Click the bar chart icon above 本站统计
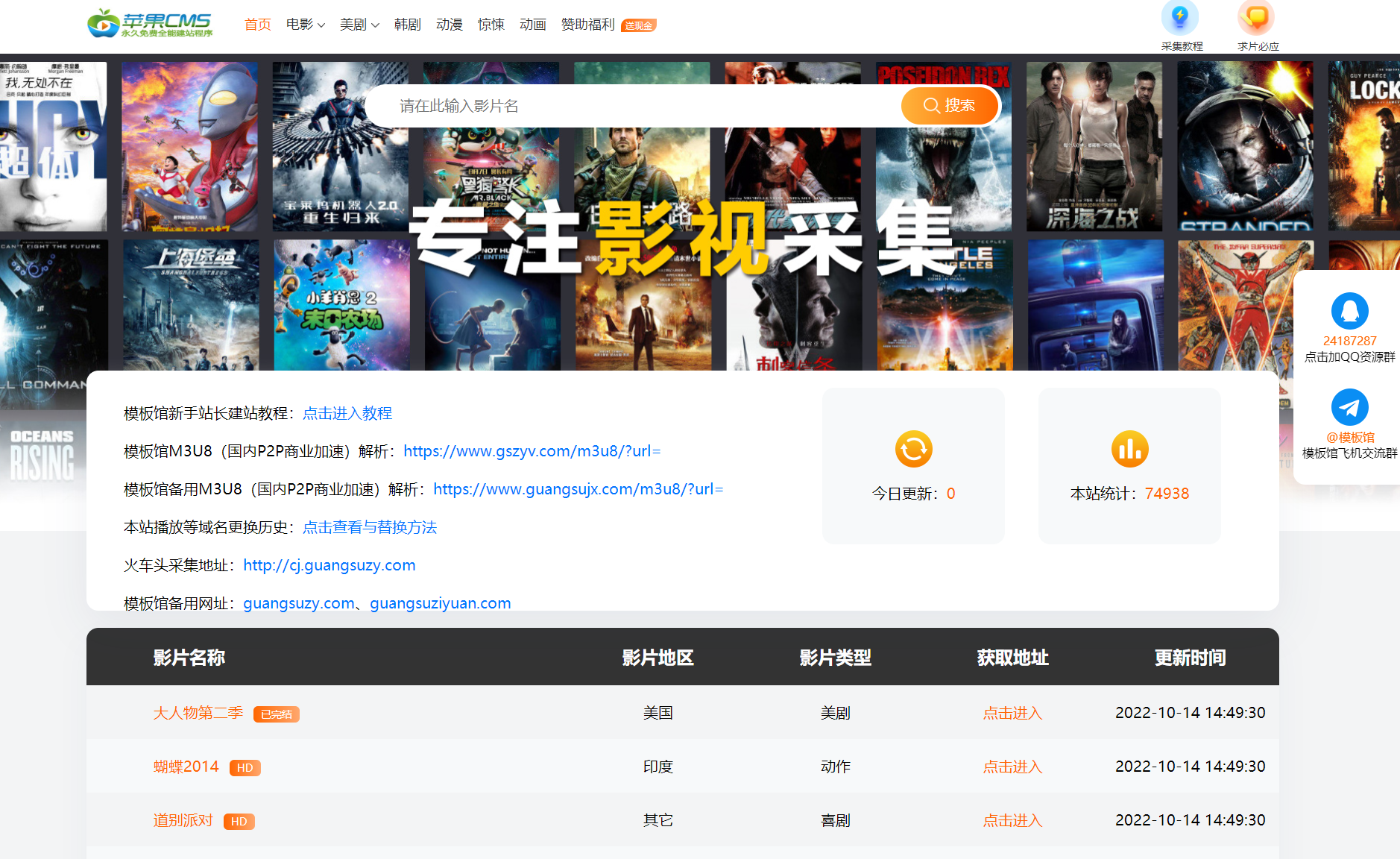Image resolution: width=1400 pixels, height=859 pixels. pyautogui.click(x=1129, y=449)
